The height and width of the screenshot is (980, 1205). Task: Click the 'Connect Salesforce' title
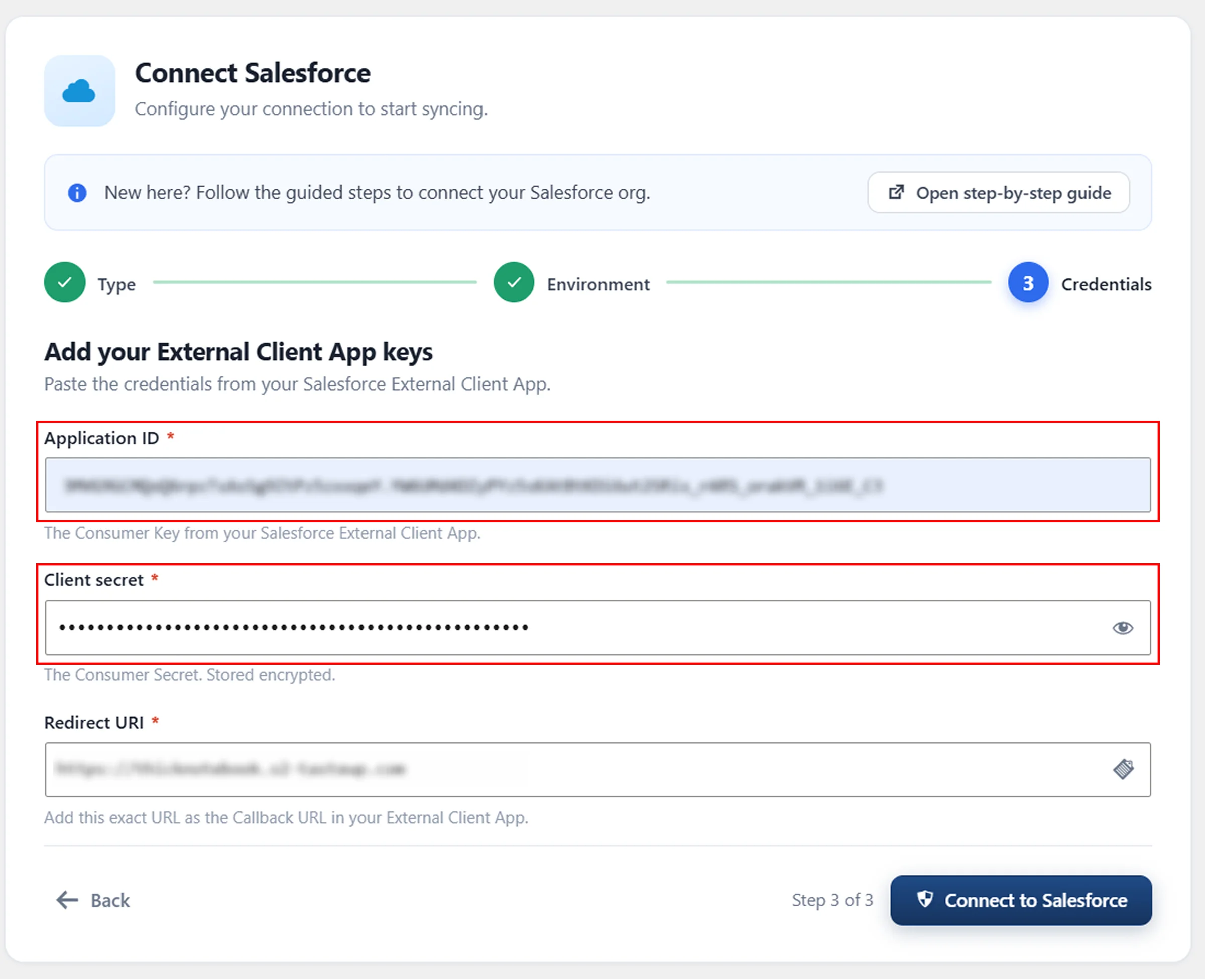click(252, 73)
